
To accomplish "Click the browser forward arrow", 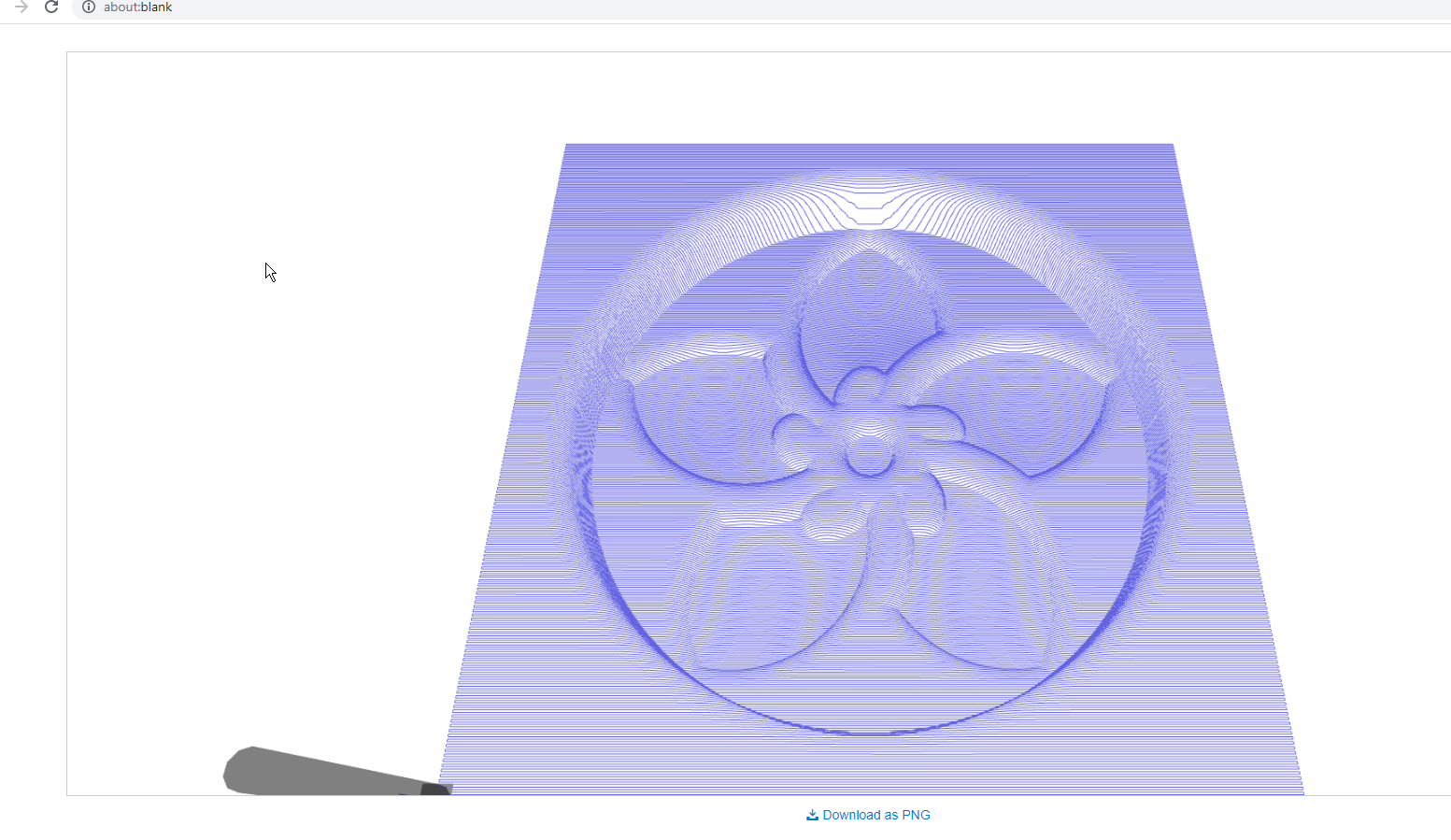I will (x=21, y=7).
